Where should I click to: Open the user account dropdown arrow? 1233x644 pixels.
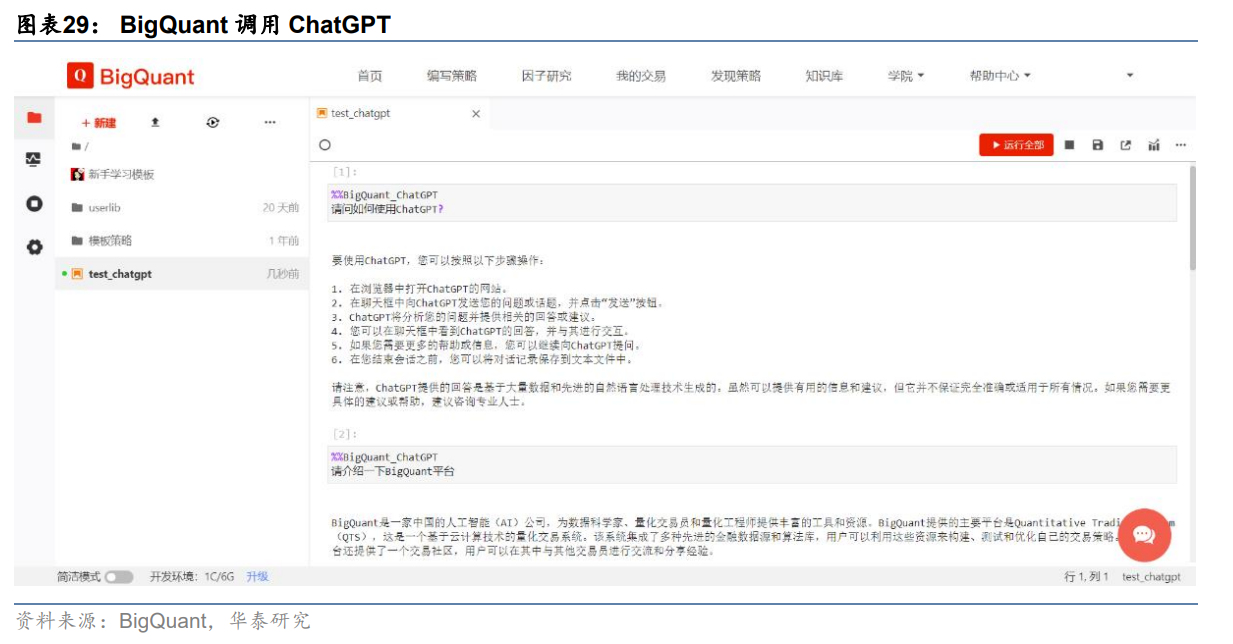(x=1130, y=76)
